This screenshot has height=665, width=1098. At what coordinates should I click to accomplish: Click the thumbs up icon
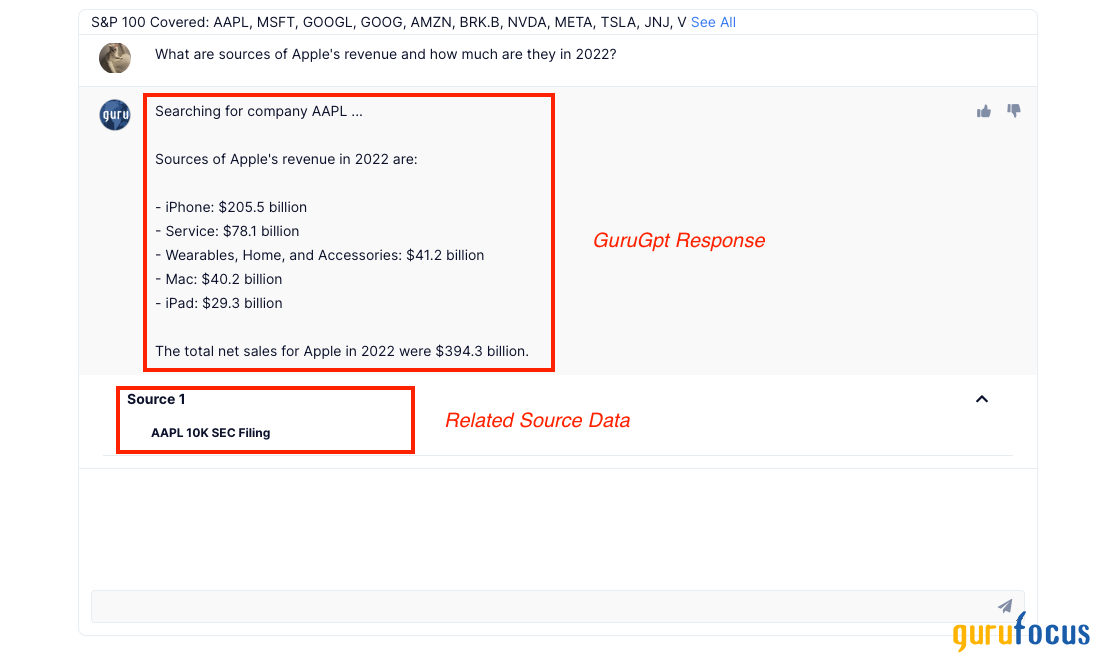point(984,111)
